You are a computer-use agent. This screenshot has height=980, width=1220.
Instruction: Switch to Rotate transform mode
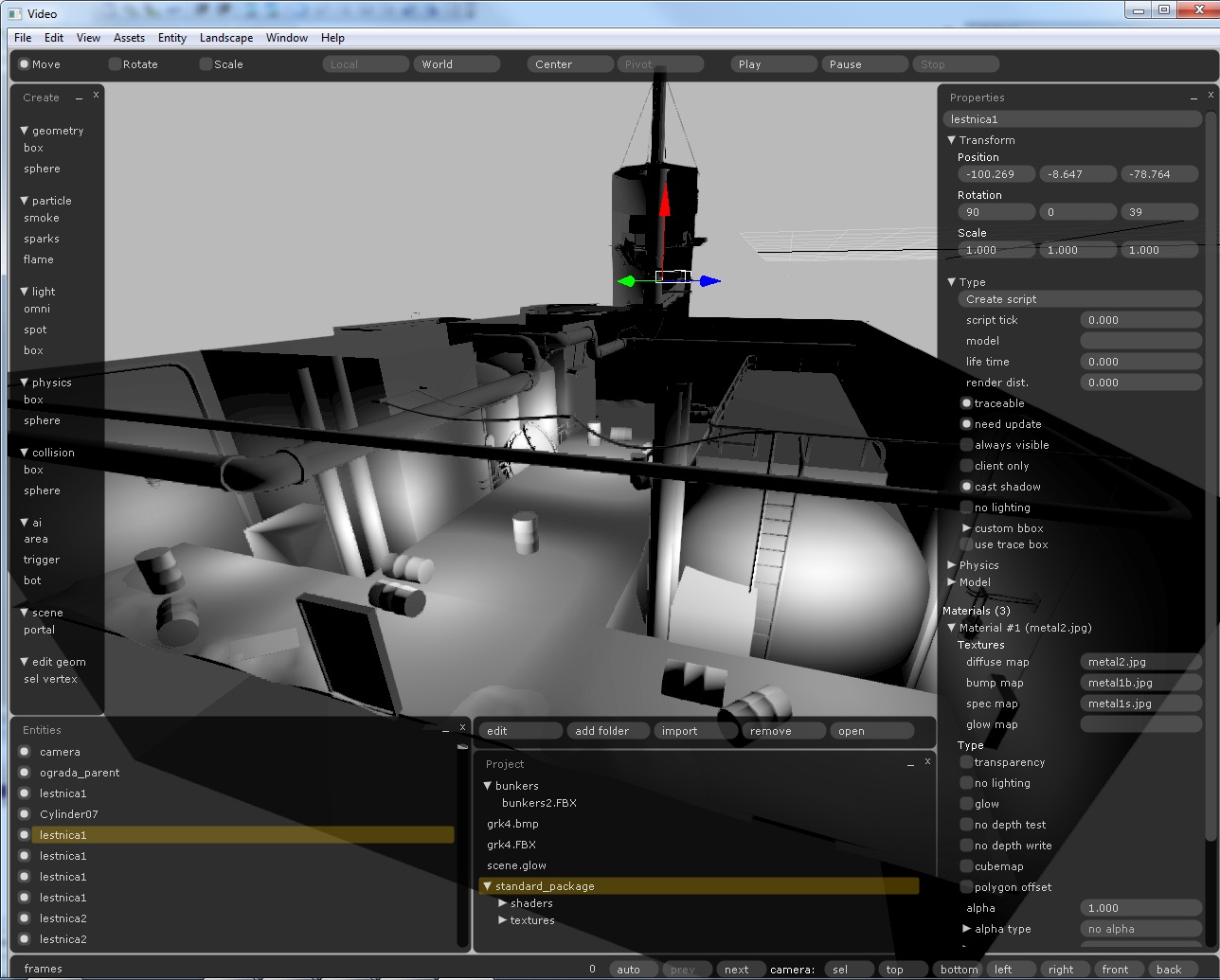click(x=115, y=64)
